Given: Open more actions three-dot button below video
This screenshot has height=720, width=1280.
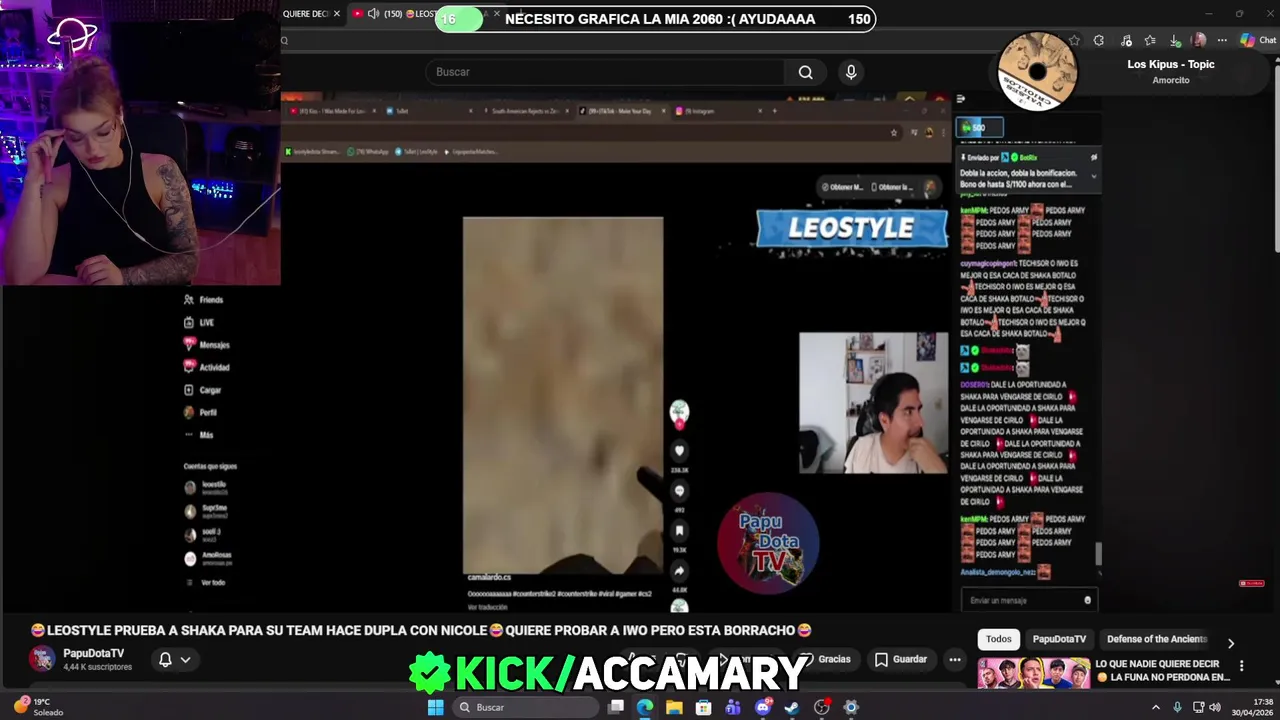Looking at the screenshot, I should (955, 659).
